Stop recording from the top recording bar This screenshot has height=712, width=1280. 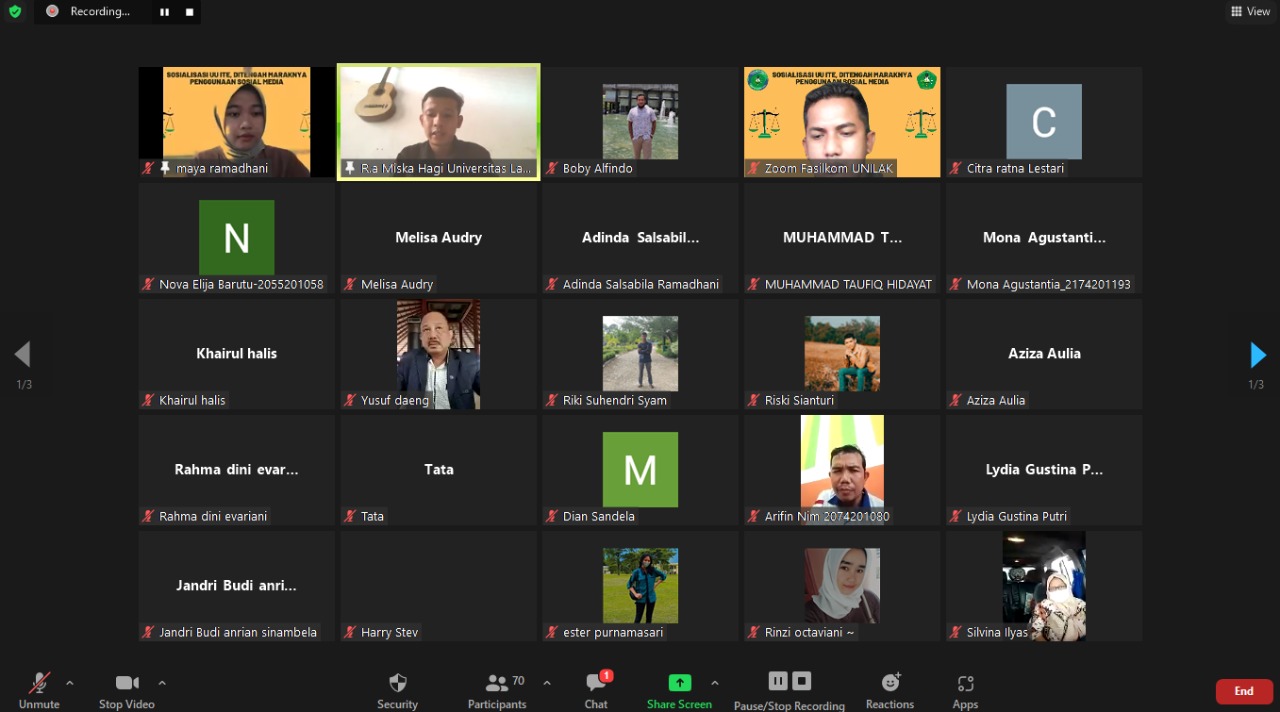[190, 12]
